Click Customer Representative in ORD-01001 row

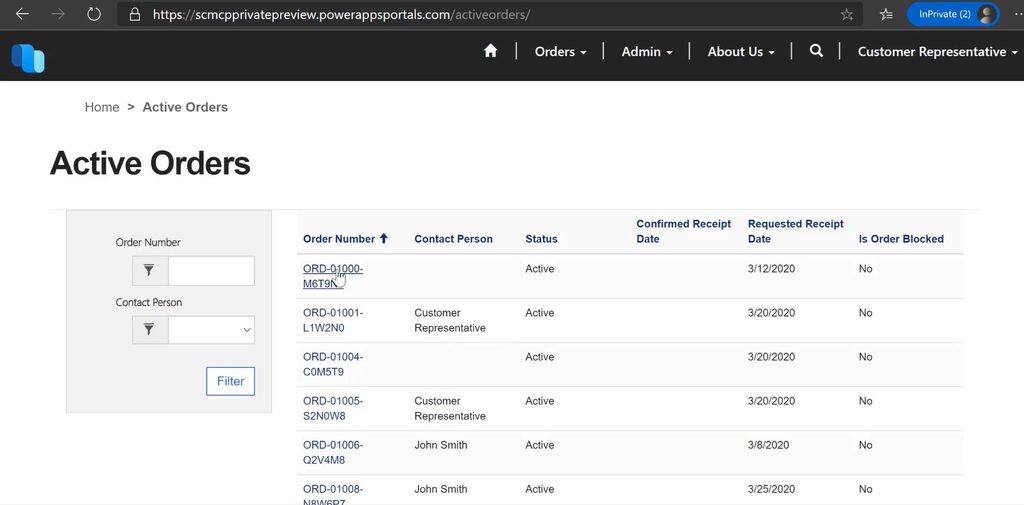450,320
